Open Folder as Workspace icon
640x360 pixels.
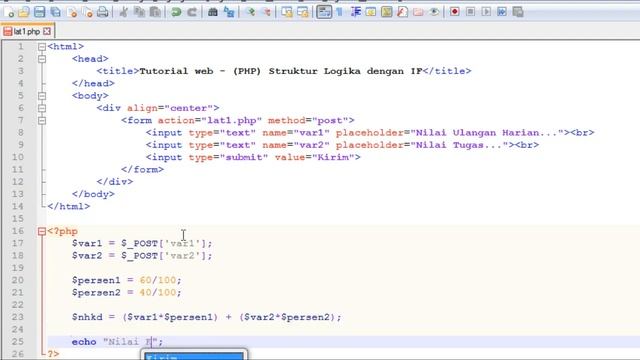click(418, 12)
